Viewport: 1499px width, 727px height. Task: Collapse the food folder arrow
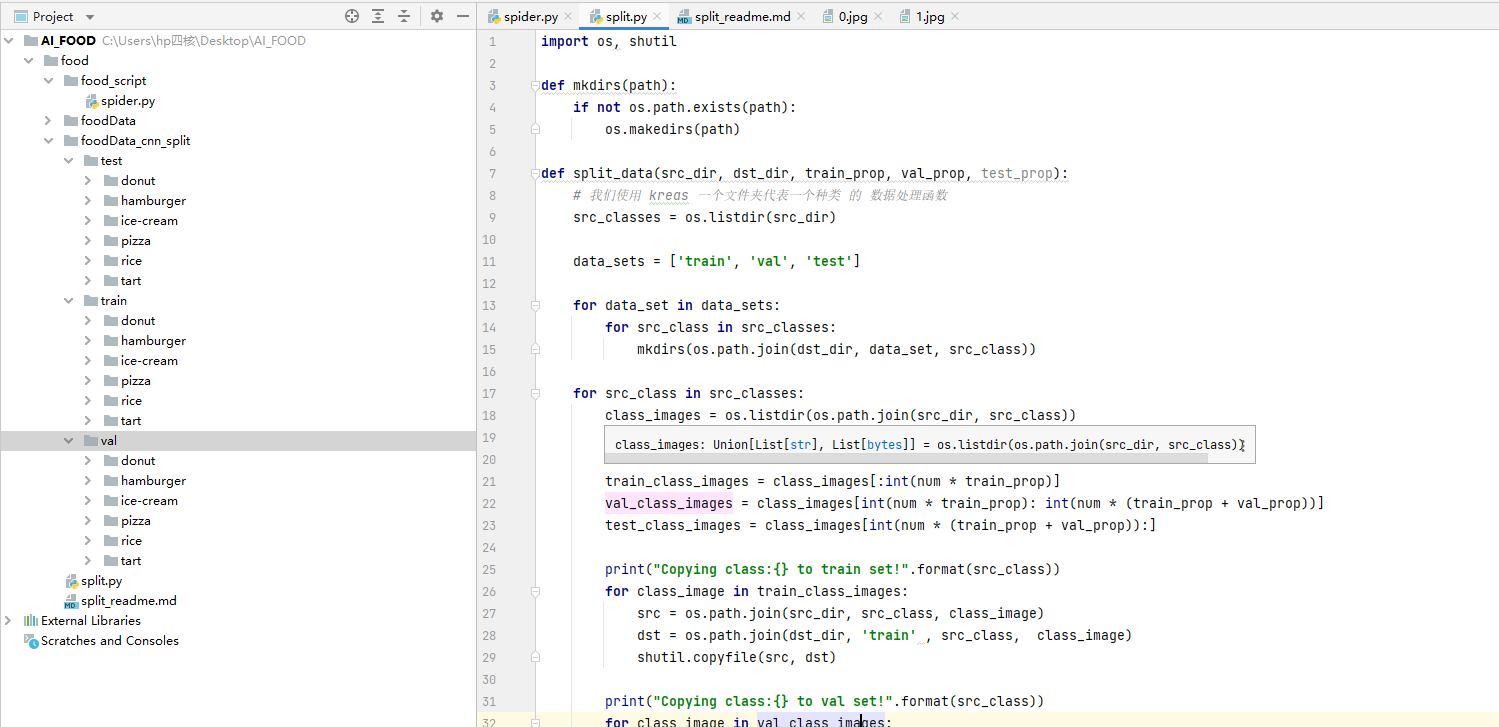click(x=29, y=61)
